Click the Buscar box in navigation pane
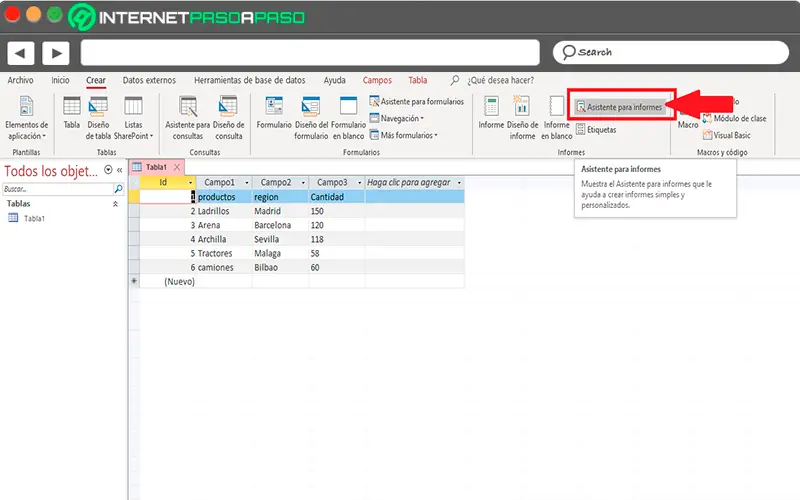 point(57,189)
